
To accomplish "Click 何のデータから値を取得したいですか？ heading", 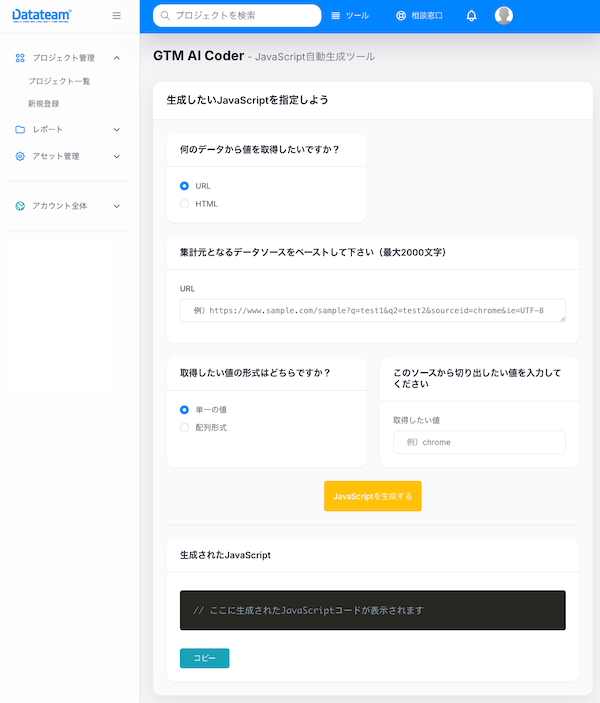I will (260, 149).
